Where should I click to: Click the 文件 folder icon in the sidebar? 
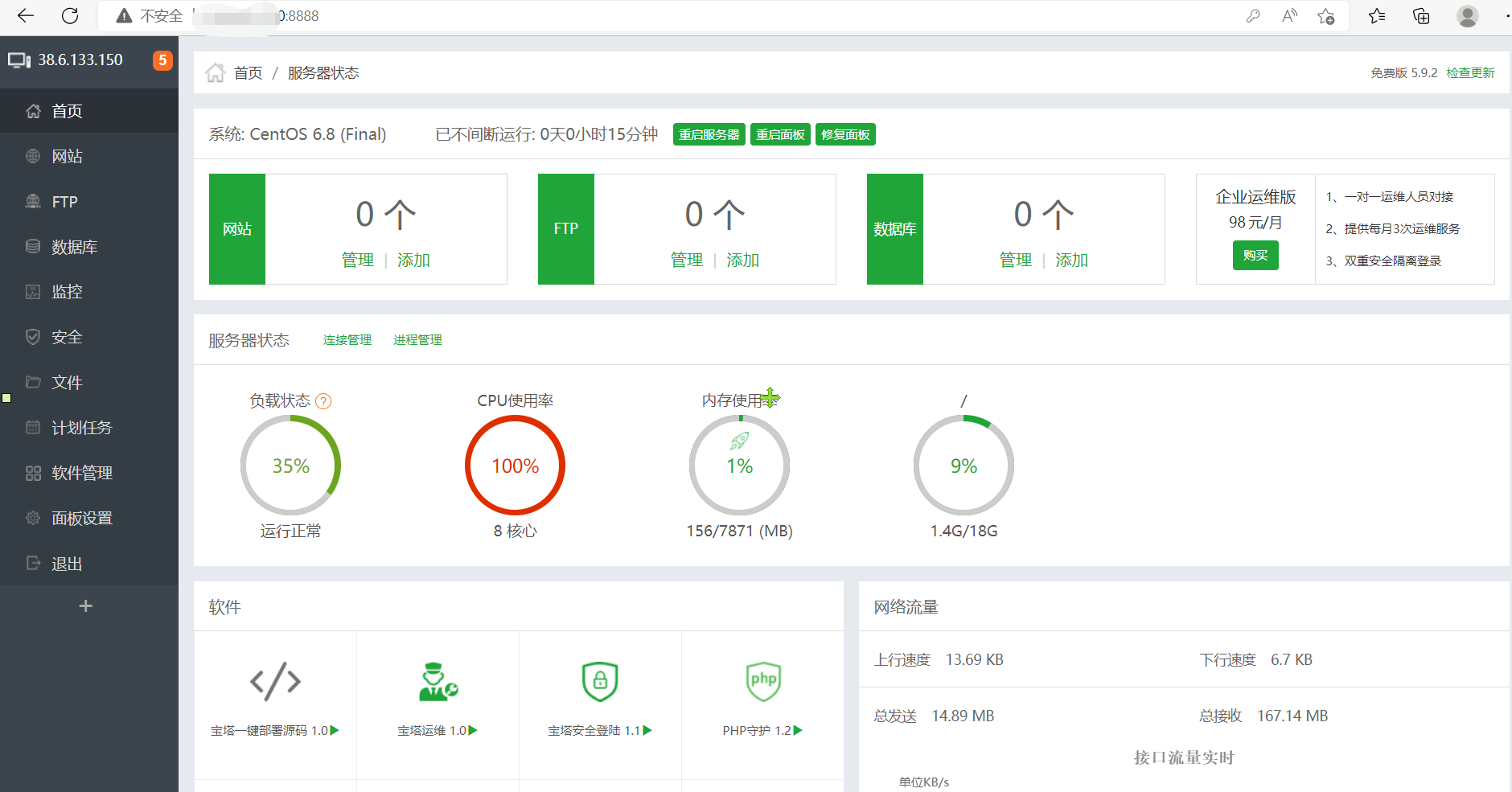point(33,382)
